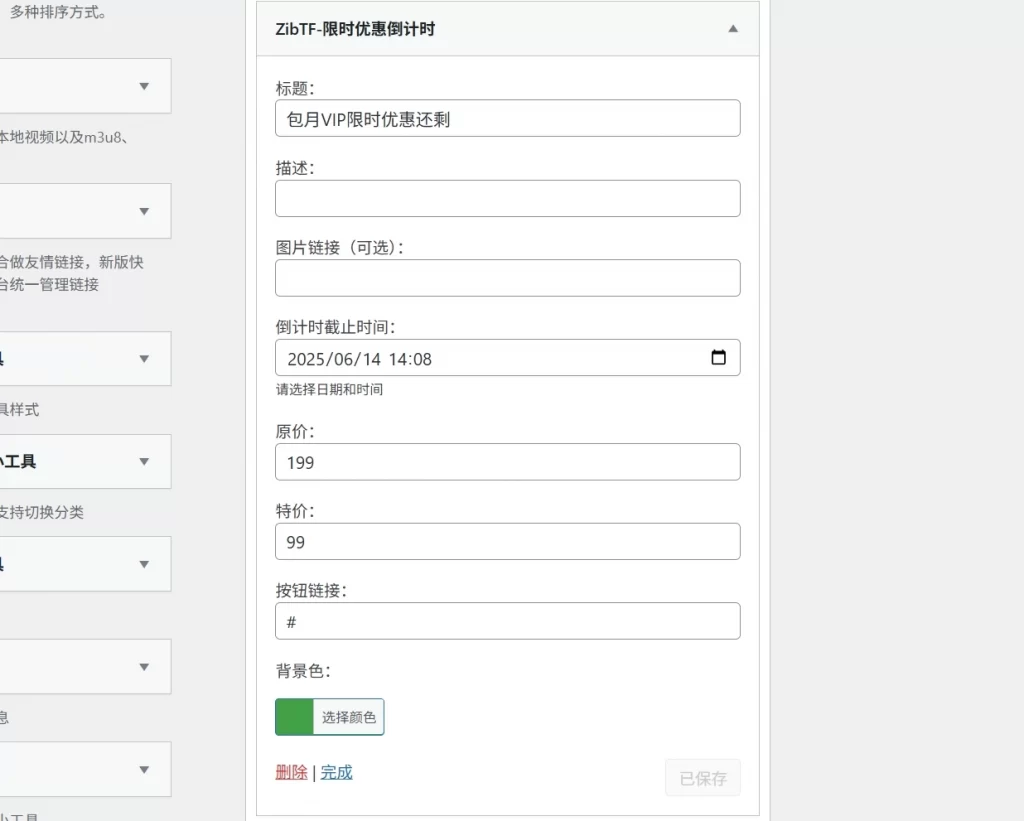This screenshot has height=821, width=1024.
Task: Open the 小工具 sidebar dropdown
Action: click(85, 461)
